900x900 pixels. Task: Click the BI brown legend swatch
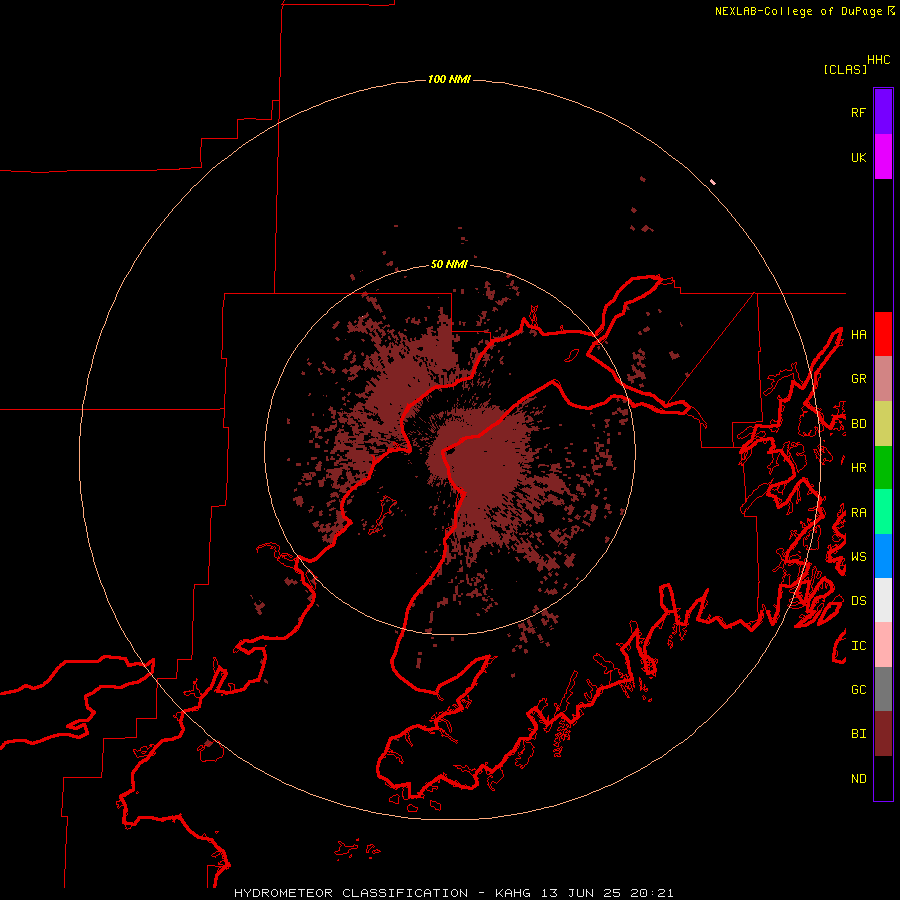tap(883, 734)
